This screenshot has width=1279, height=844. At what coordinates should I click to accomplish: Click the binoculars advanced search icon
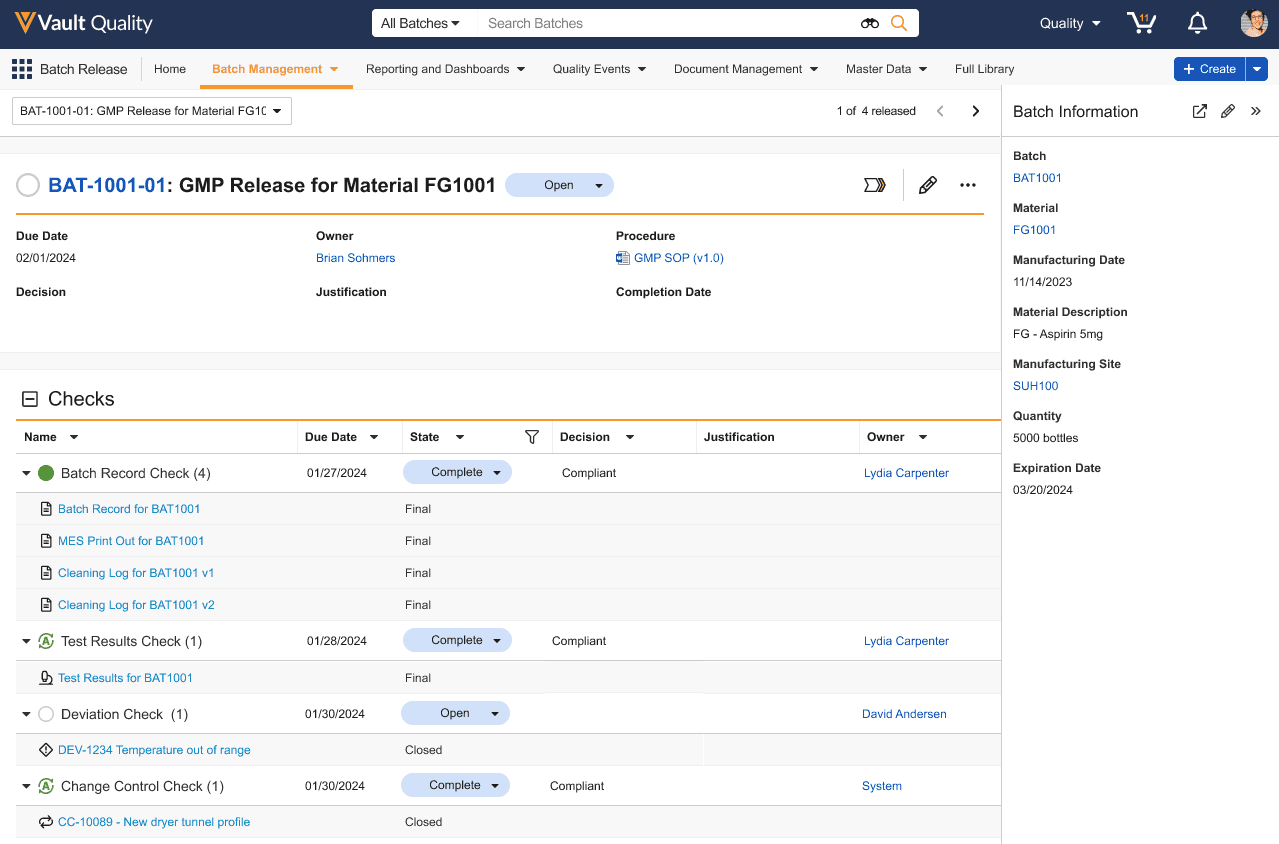tap(869, 23)
